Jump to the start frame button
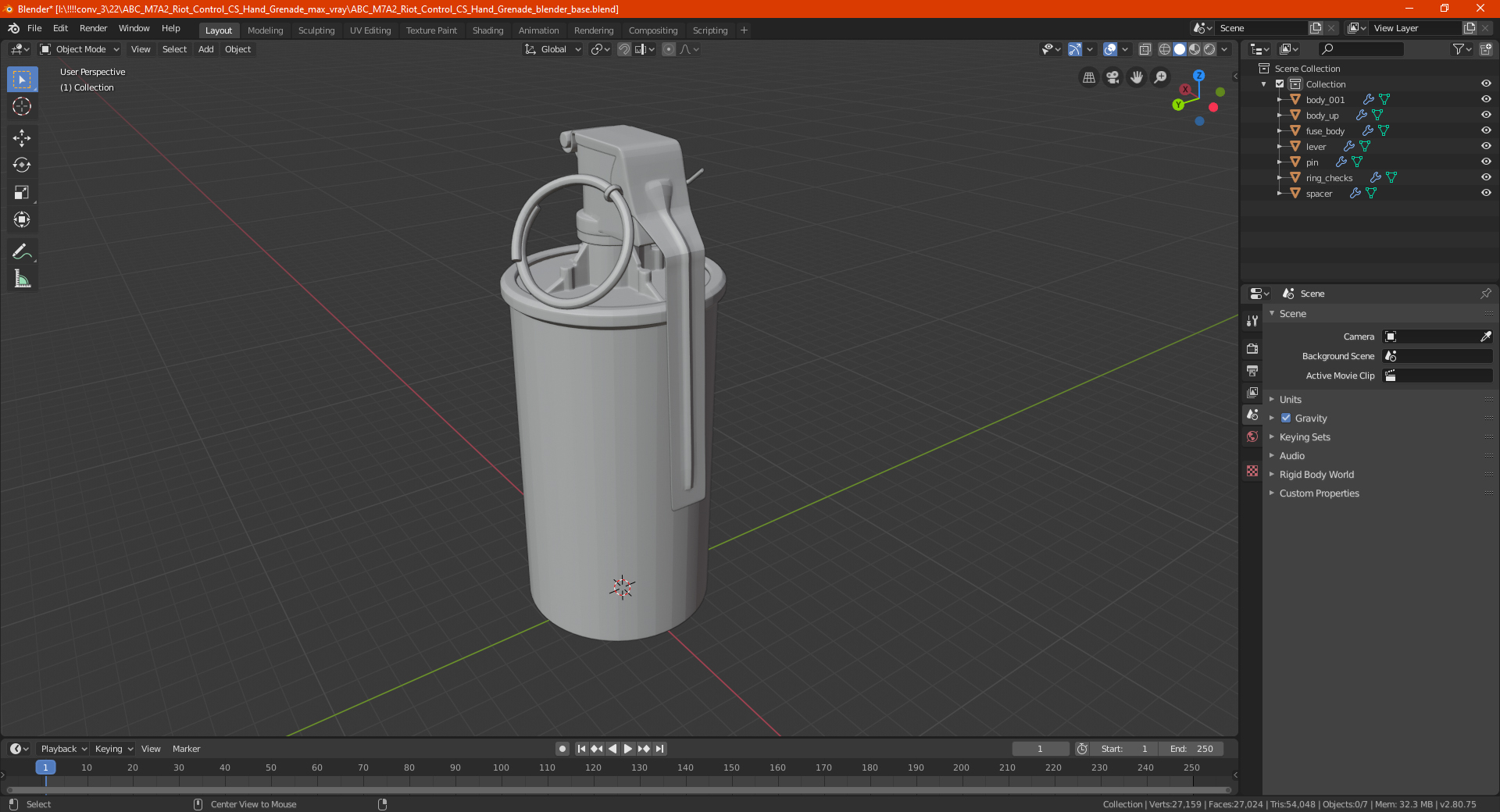Screen dimensions: 1500x812 [x=581, y=749]
